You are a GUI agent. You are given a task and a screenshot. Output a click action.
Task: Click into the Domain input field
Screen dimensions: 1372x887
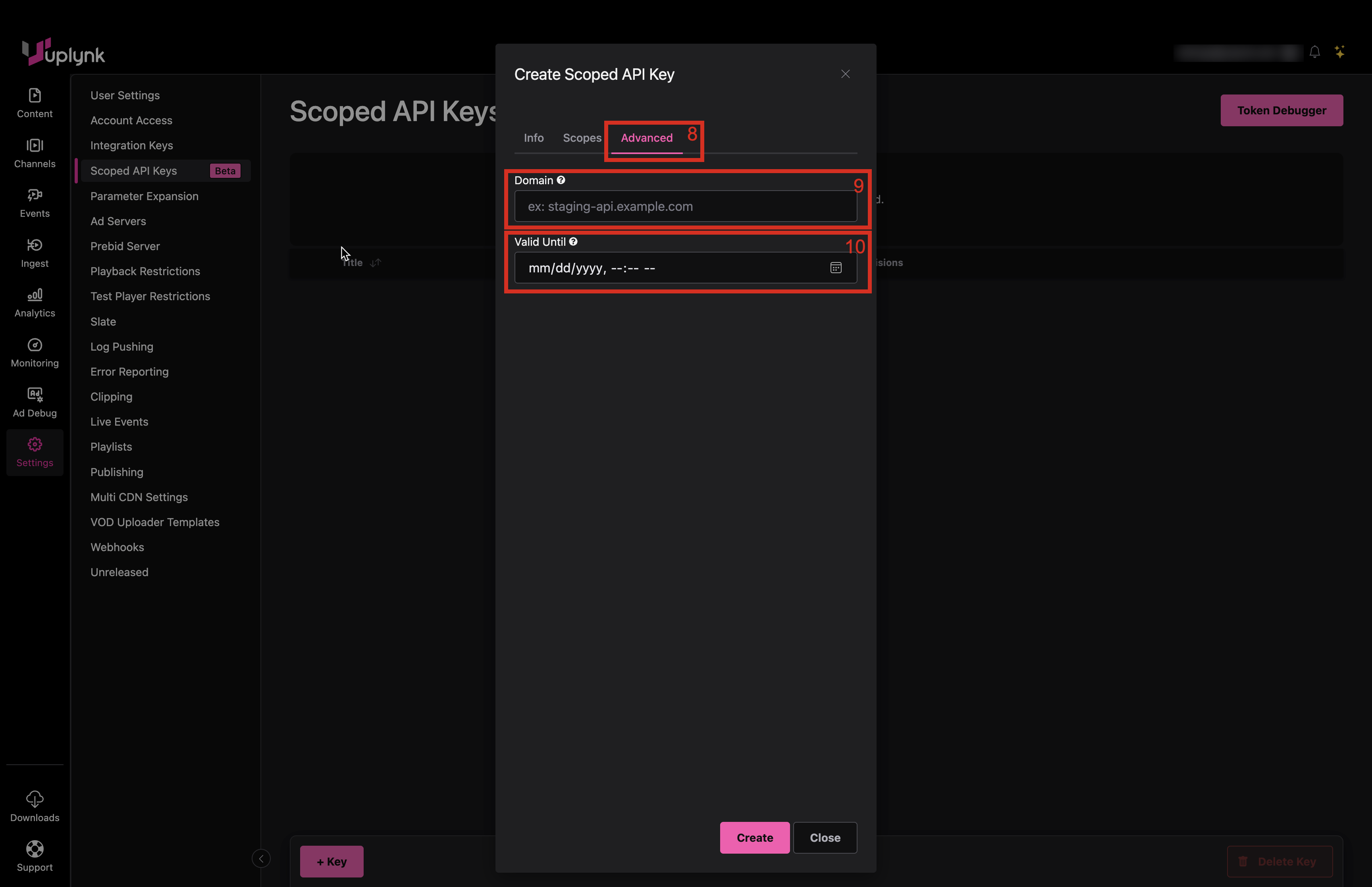685,207
